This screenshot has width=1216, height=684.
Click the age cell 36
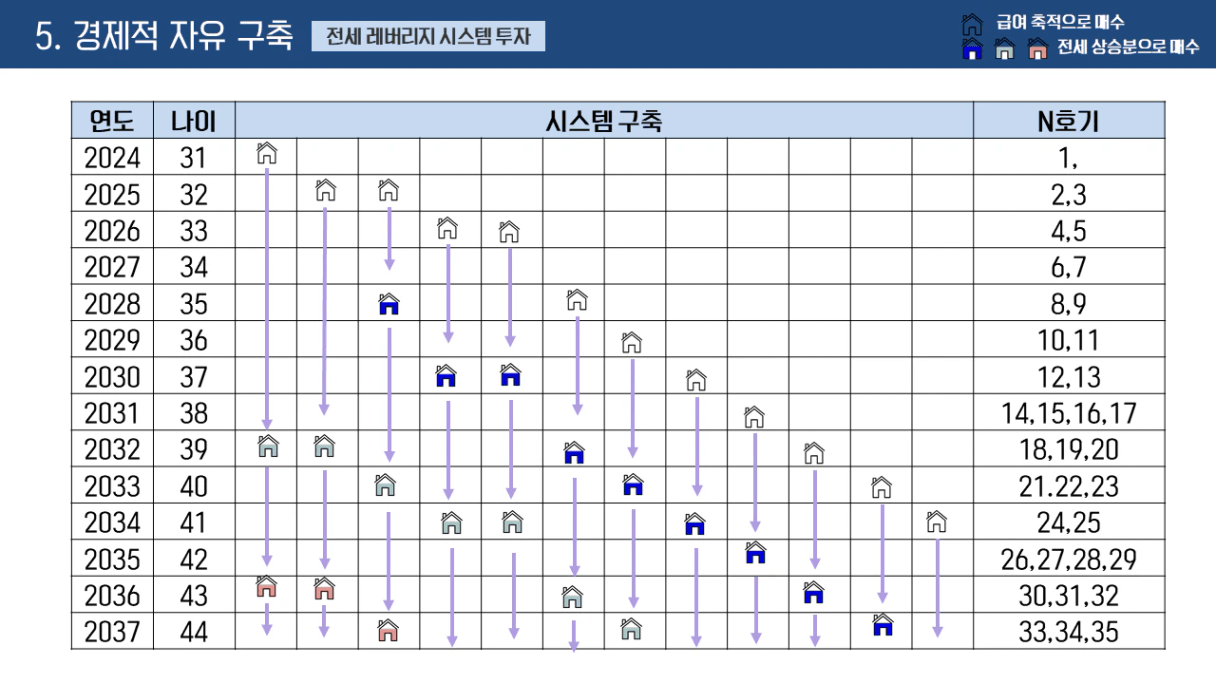(194, 340)
